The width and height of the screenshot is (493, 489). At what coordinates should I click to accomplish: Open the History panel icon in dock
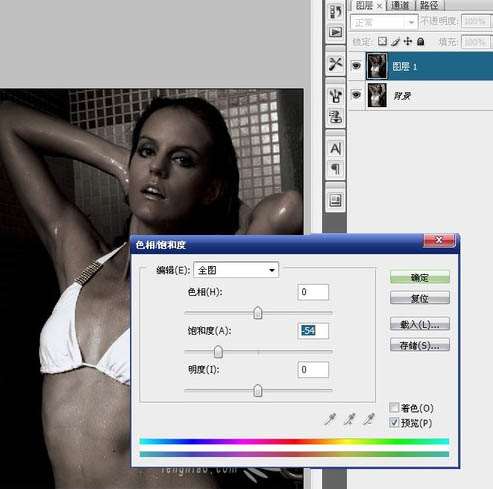[335, 11]
